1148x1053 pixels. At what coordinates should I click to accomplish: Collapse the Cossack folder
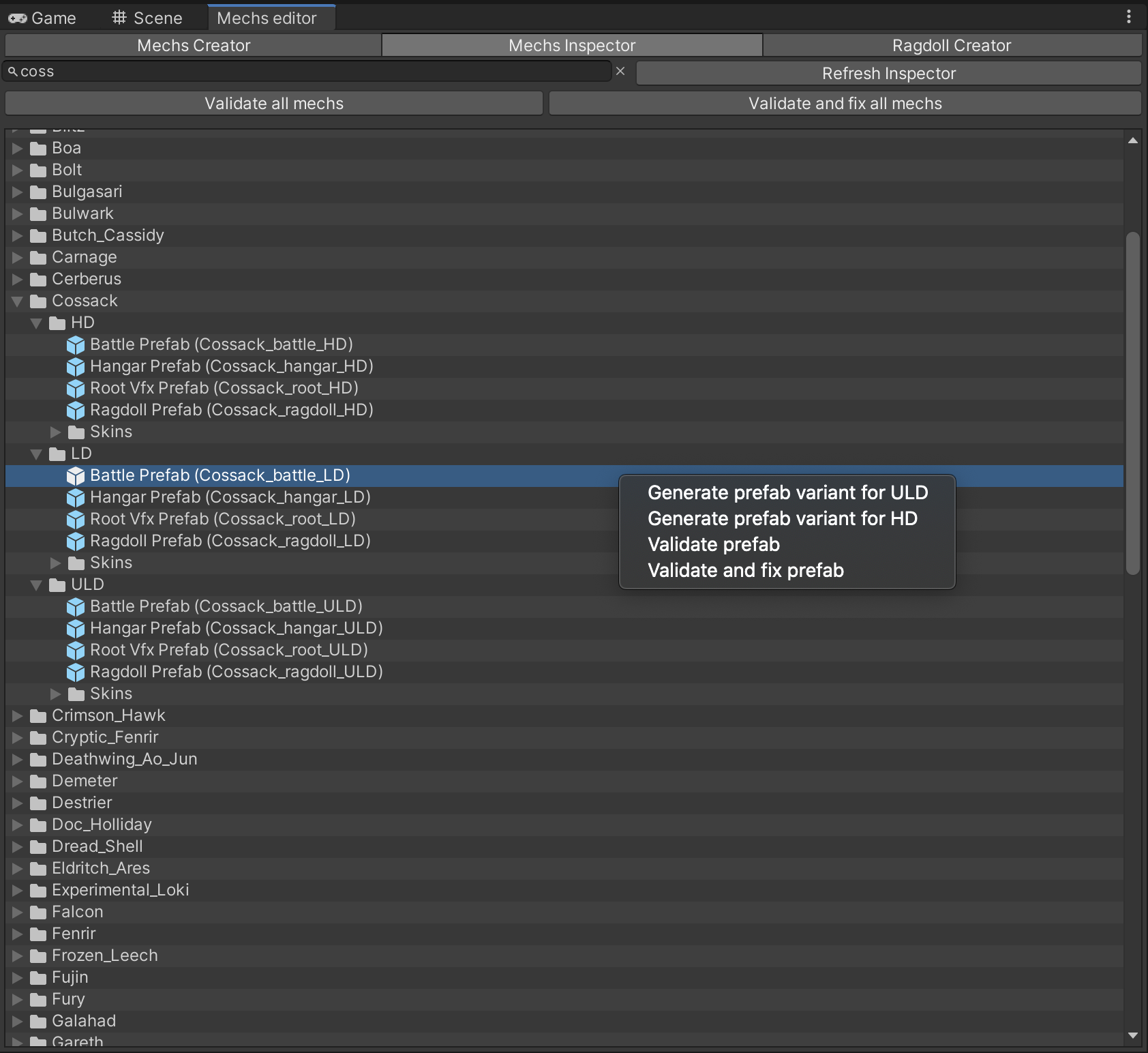coord(18,301)
